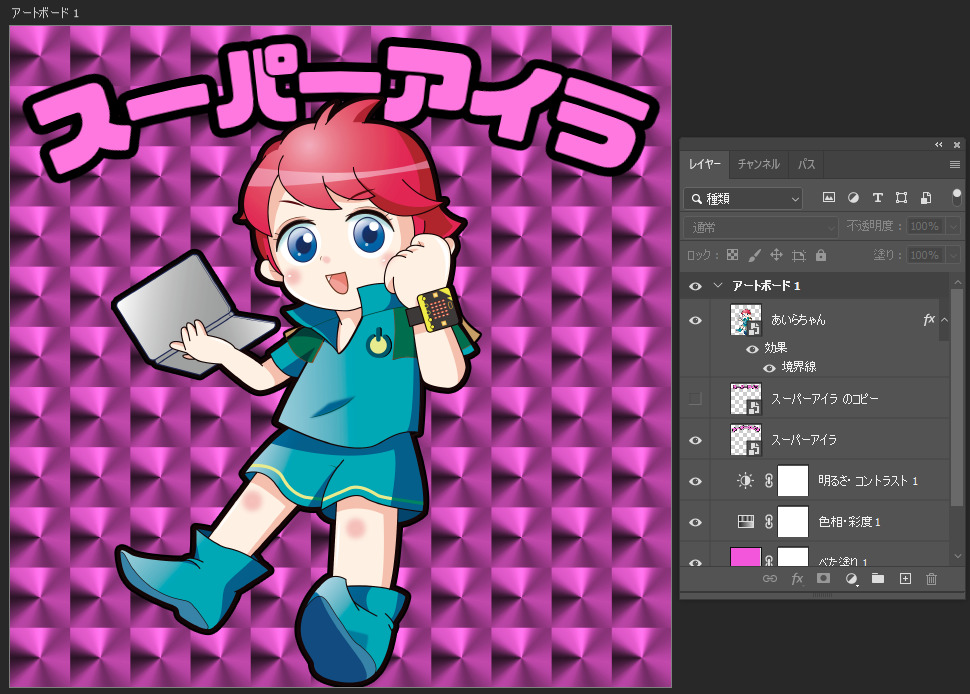This screenshot has height=694, width=970.
Task: Delete layer with the trash icon
Action: pyautogui.click(x=931, y=579)
